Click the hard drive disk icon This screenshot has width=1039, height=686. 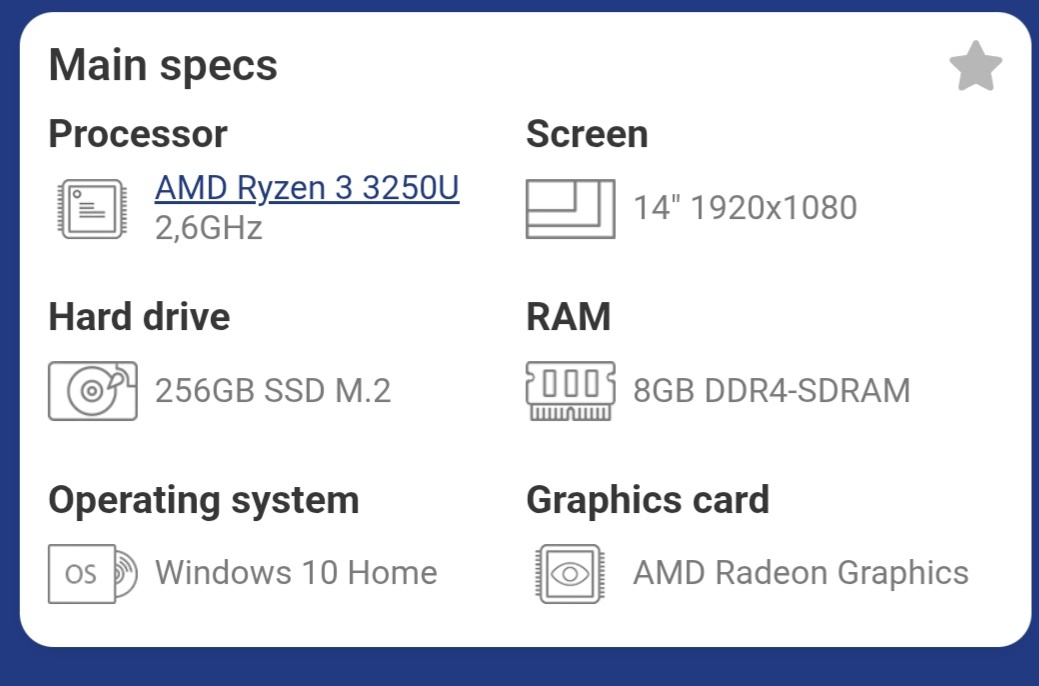coord(92,391)
